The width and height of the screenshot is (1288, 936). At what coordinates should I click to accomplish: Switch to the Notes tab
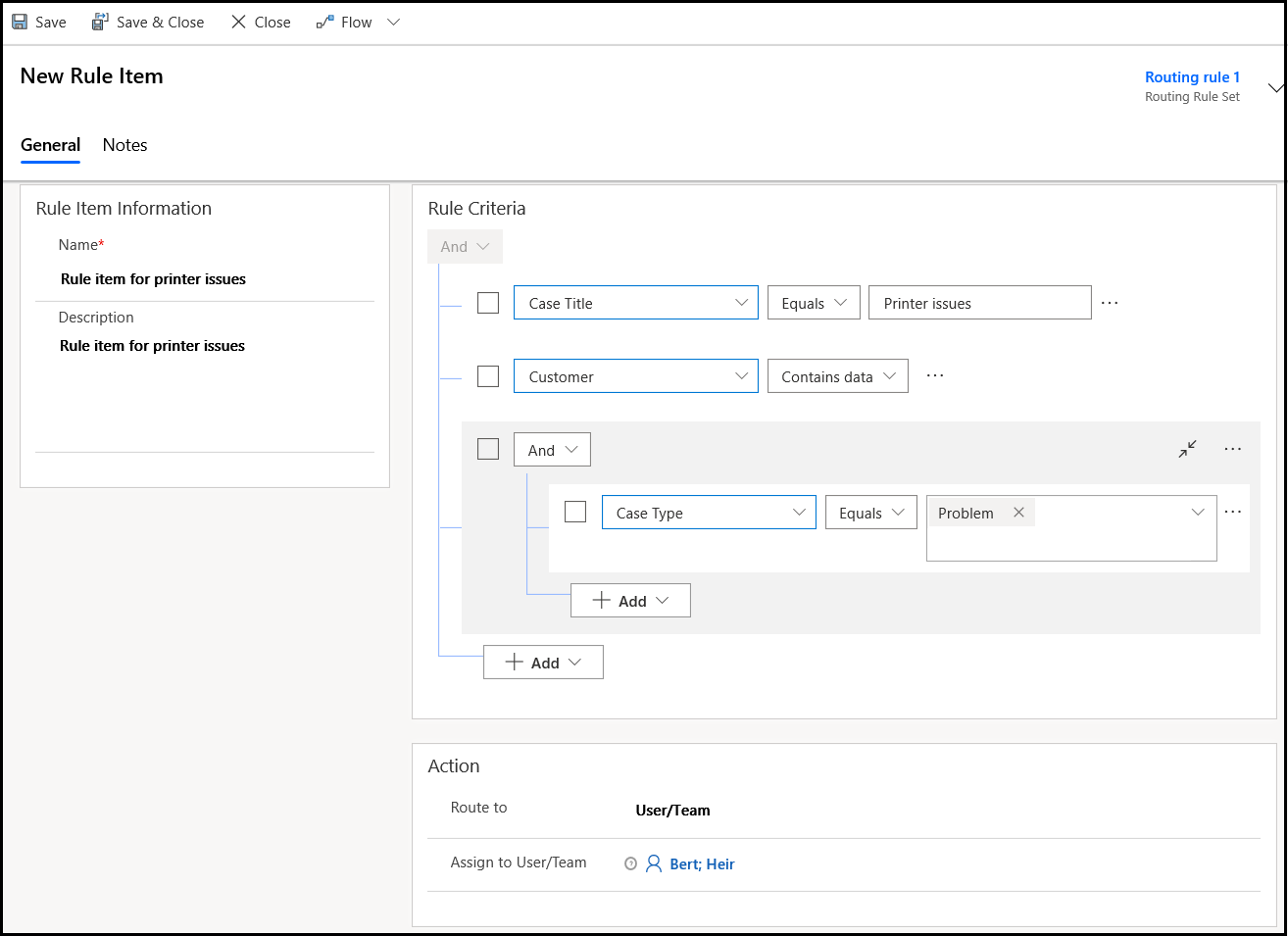click(x=125, y=145)
